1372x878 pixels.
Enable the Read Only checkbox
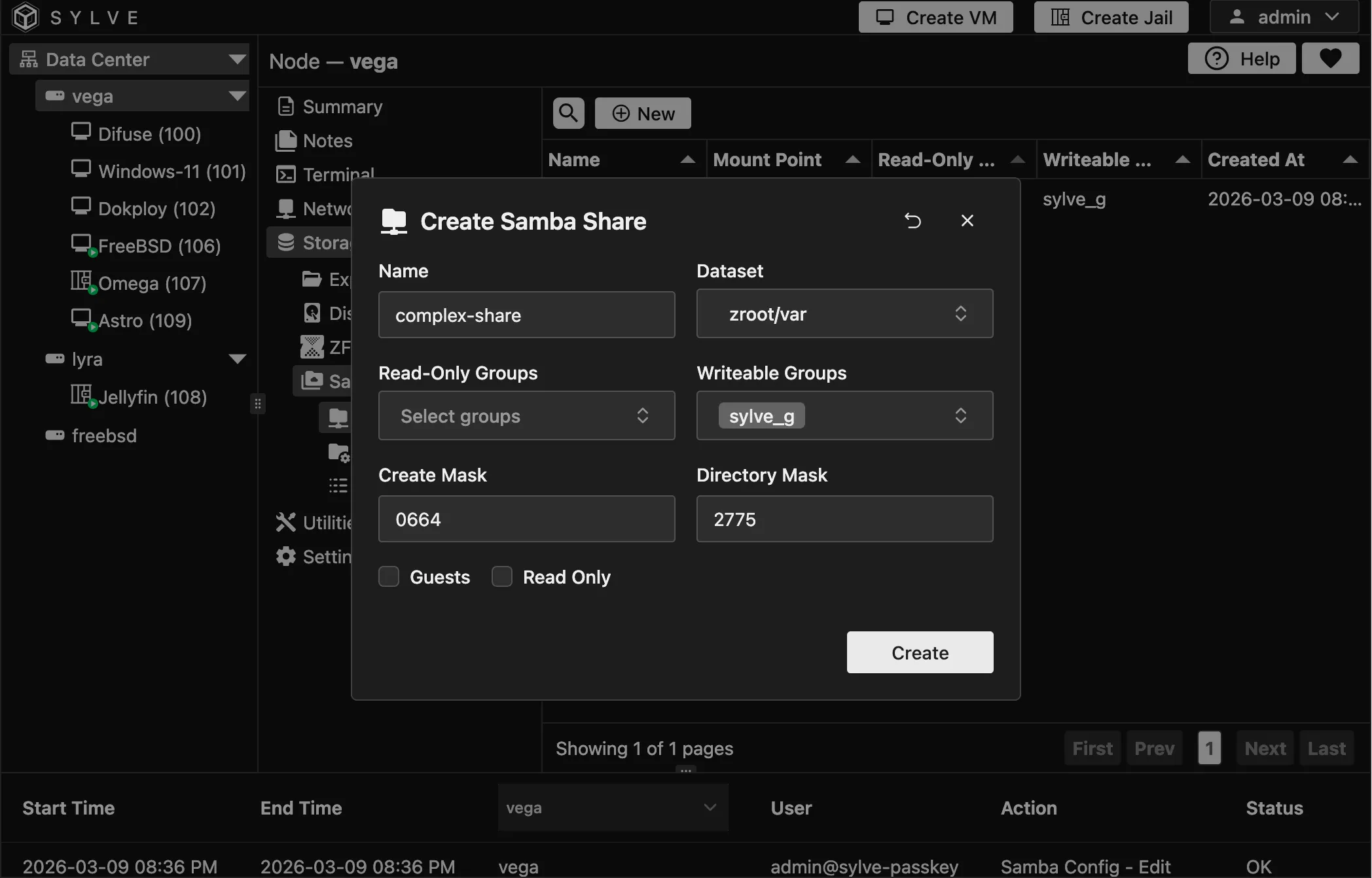pyautogui.click(x=501, y=576)
